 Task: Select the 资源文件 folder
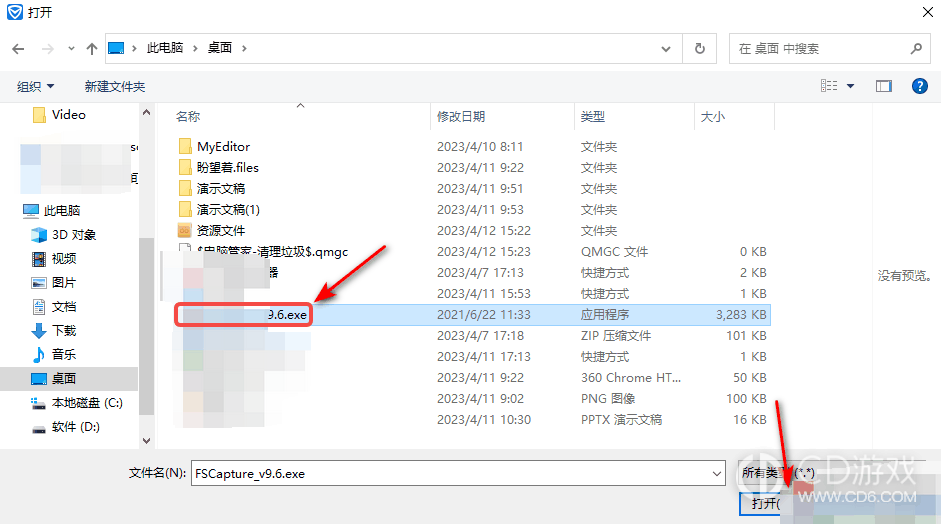point(221,230)
